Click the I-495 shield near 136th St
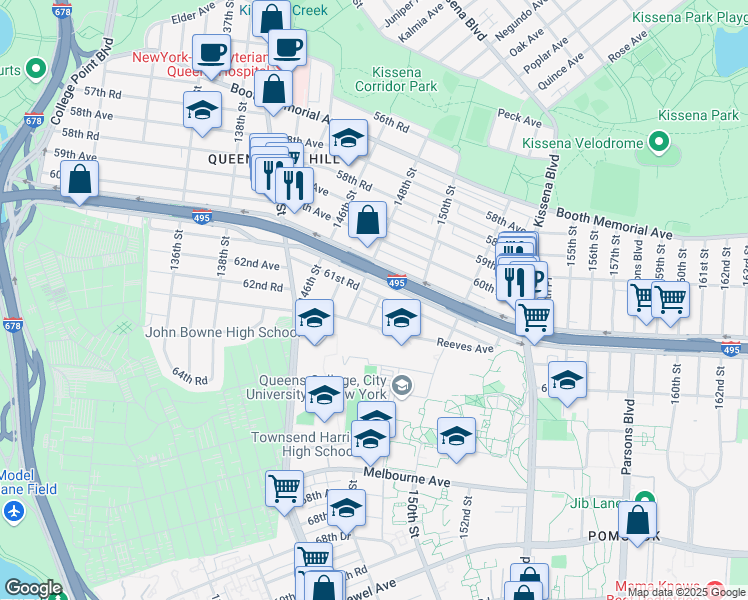Screen dimensions: 748x600 pyautogui.click(x=202, y=217)
